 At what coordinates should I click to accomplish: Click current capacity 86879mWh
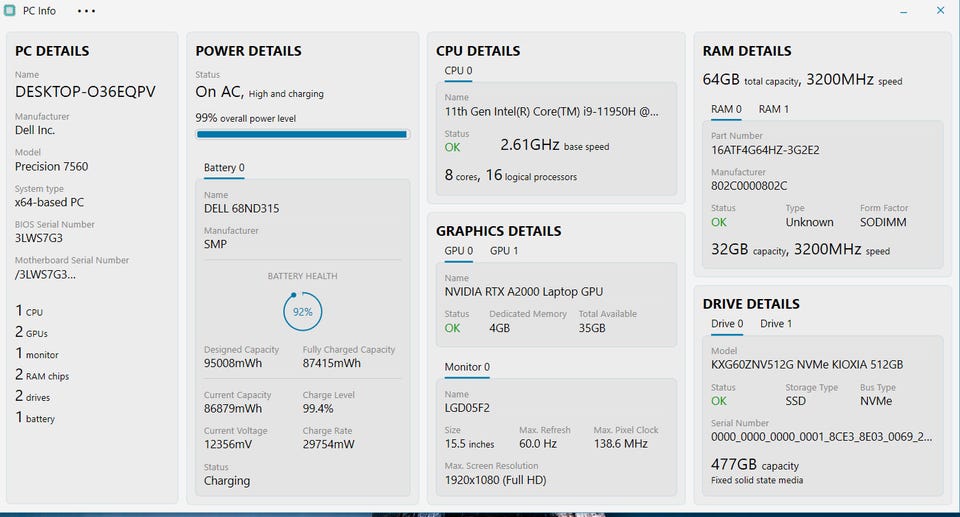click(233, 409)
